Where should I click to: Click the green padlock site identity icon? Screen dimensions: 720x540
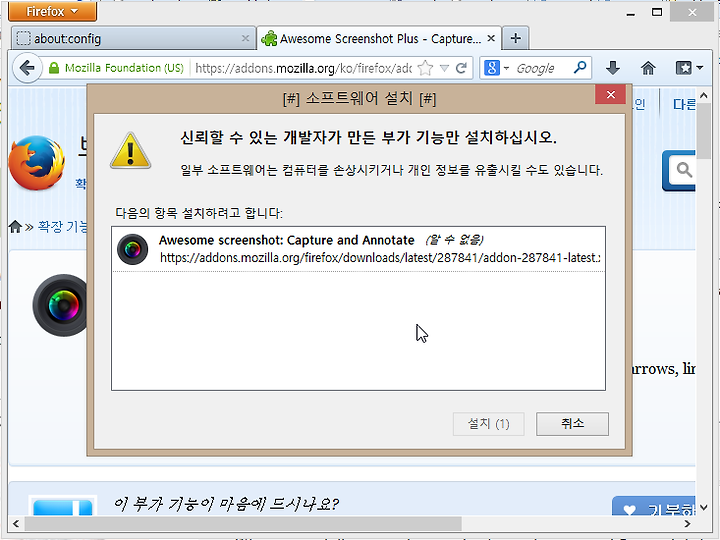pyautogui.click(x=54, y=68)
